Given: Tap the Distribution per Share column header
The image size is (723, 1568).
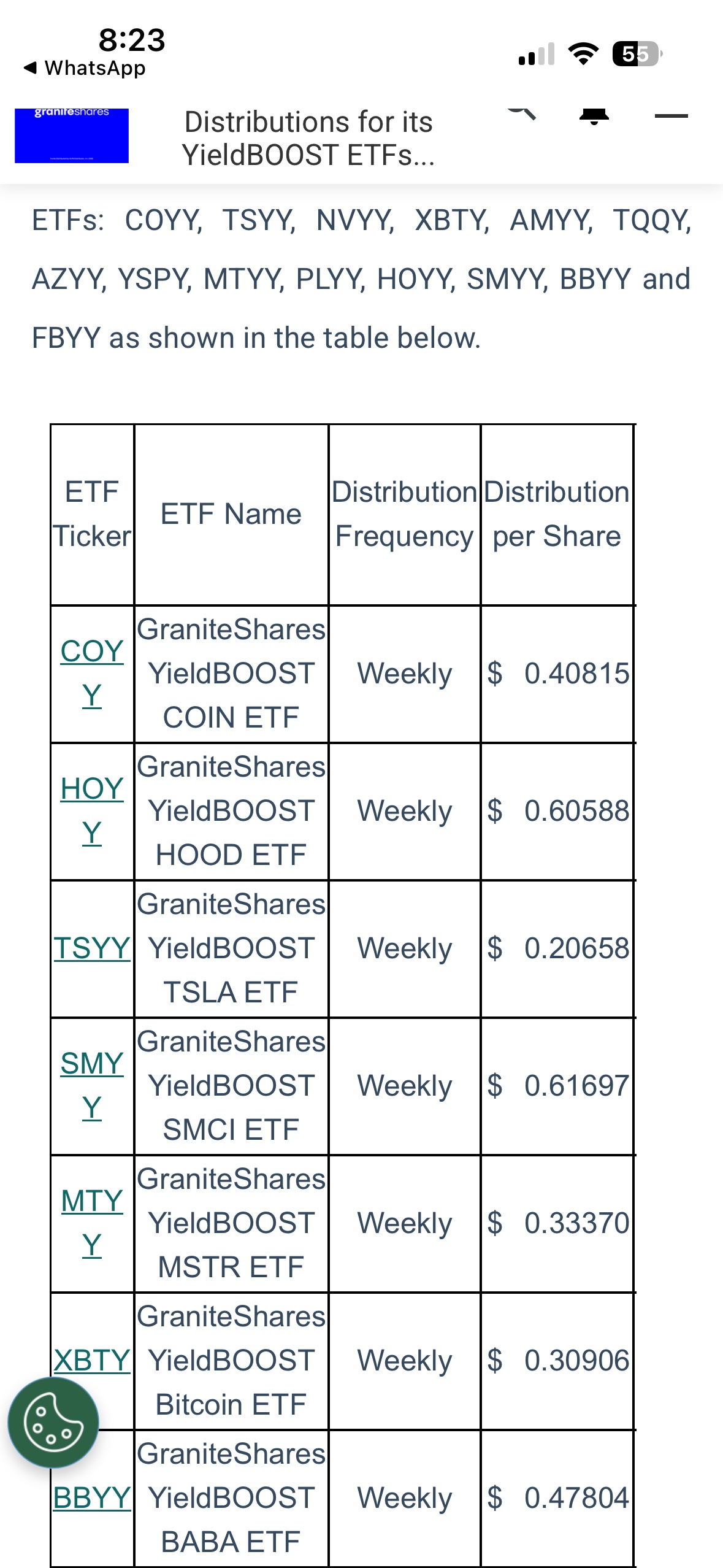Looking at the screenshot, I should (x=557, y=514).
